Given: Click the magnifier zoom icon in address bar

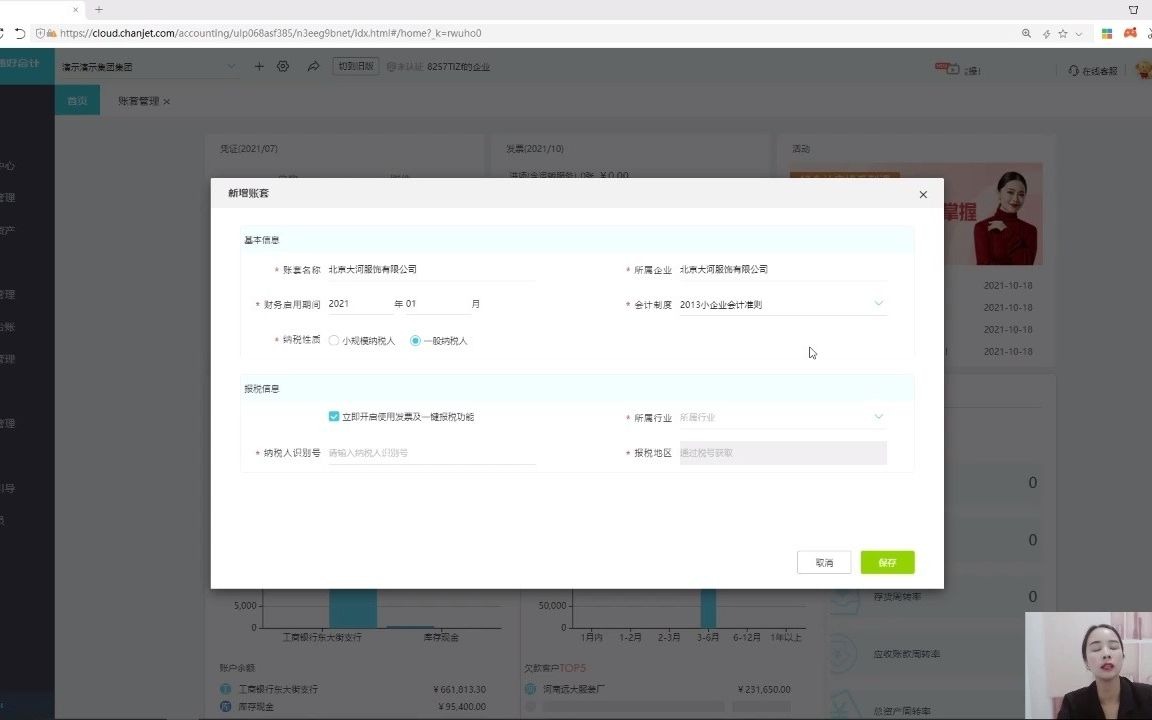Looking at the screenshot, I should pos(1026,33).
